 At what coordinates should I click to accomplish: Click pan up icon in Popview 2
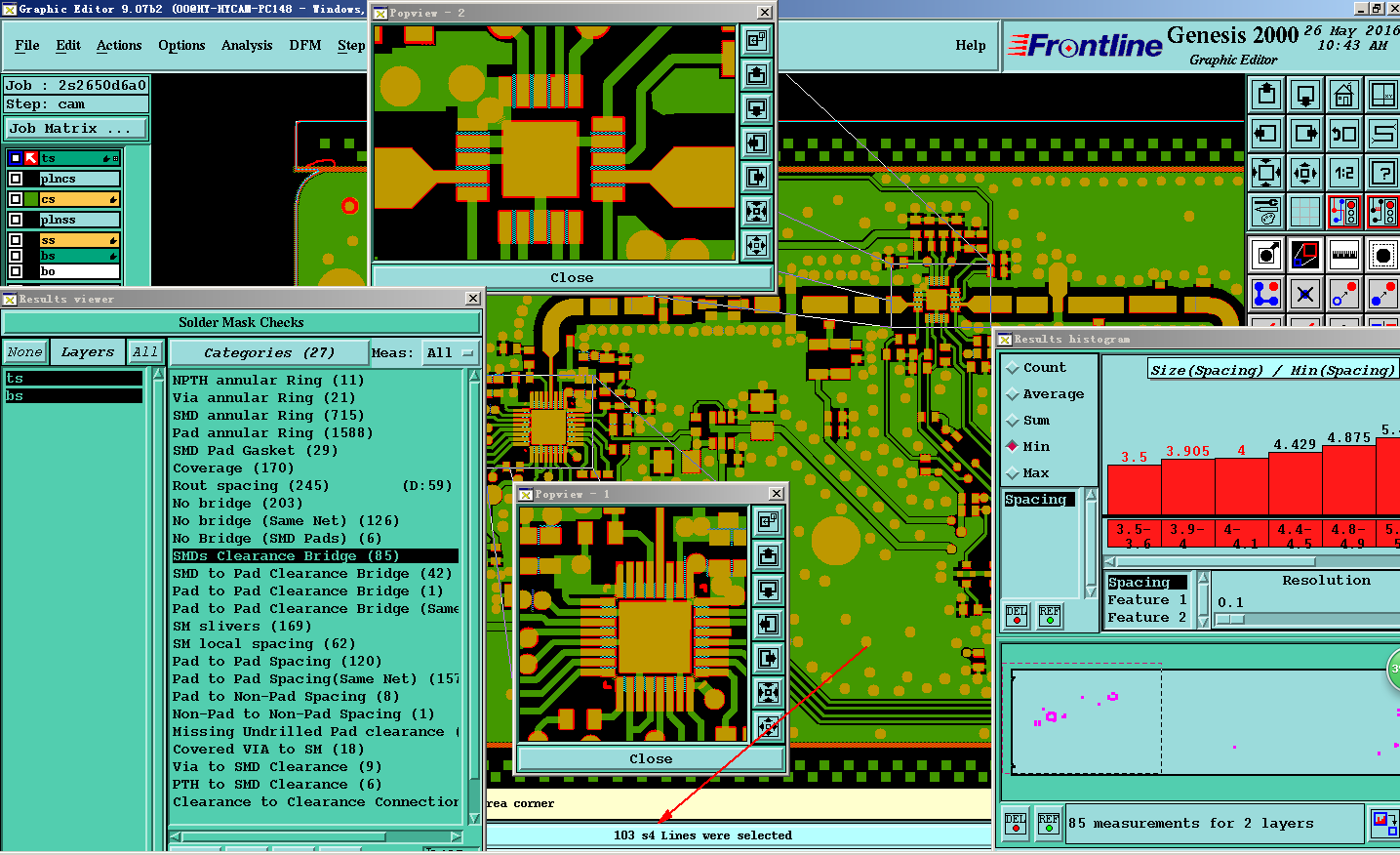[757, 74]
